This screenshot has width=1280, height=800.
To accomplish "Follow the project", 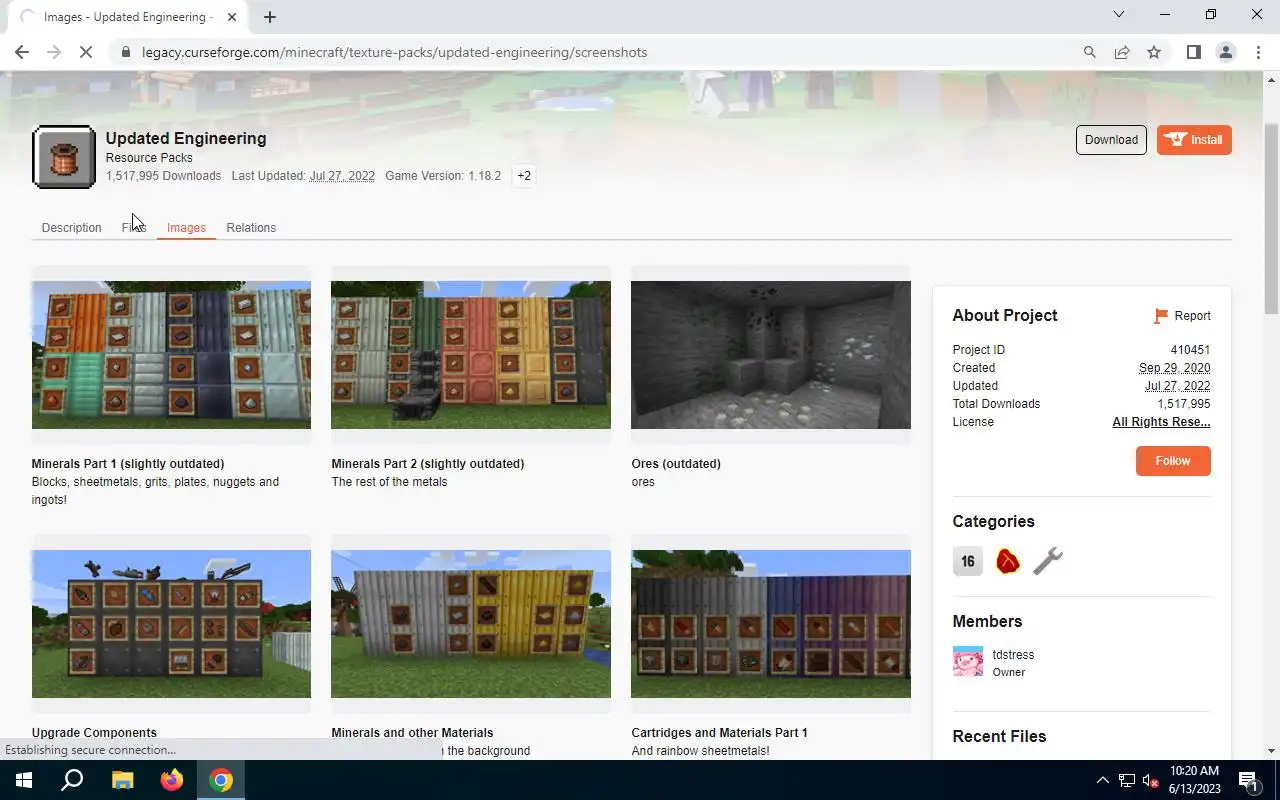I will pyautogui.click(x=1173, y=461).
